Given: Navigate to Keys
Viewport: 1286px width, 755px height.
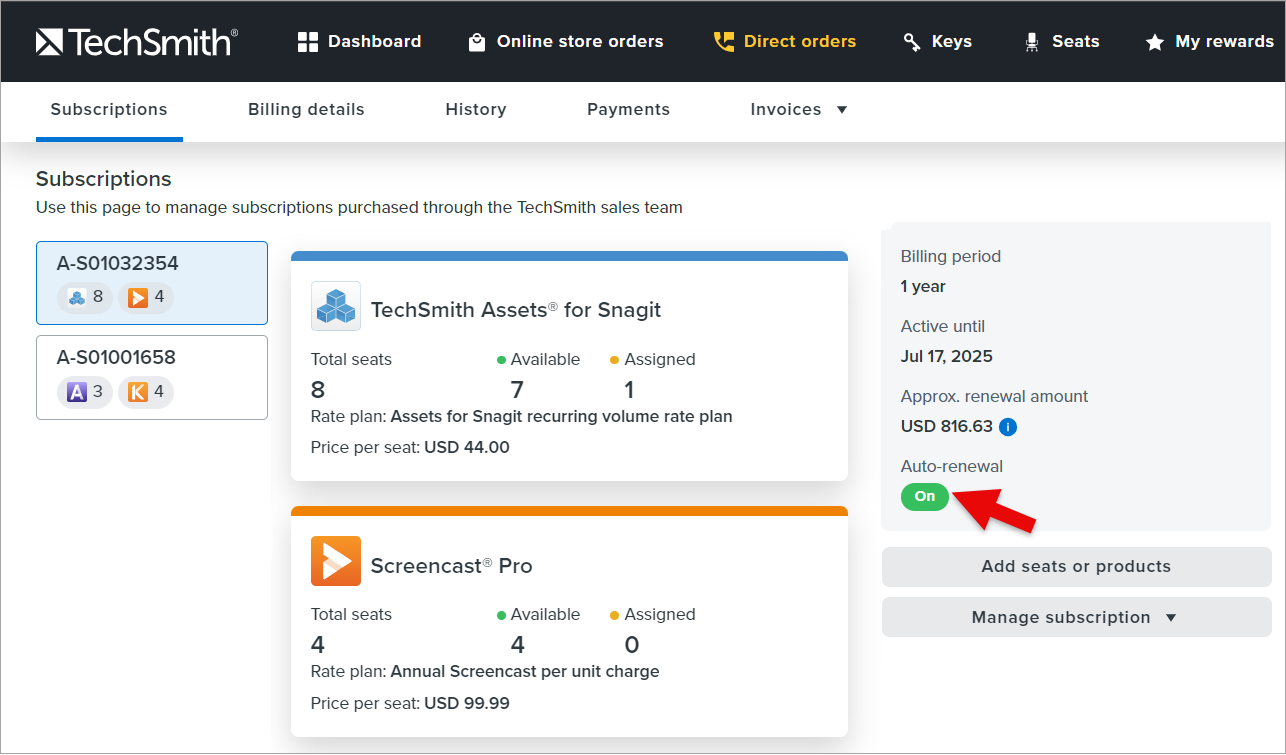Looking at the screenshot, I should coord(938,42).
